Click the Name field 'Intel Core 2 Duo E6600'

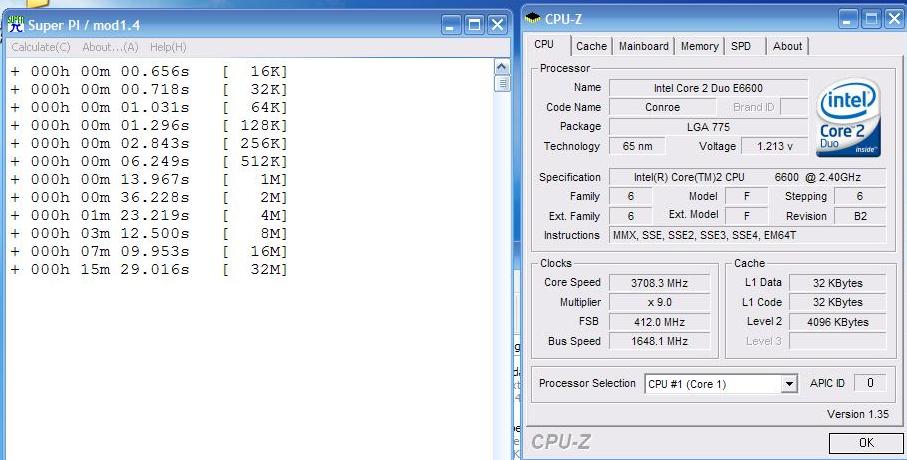(x=708, y=88)
